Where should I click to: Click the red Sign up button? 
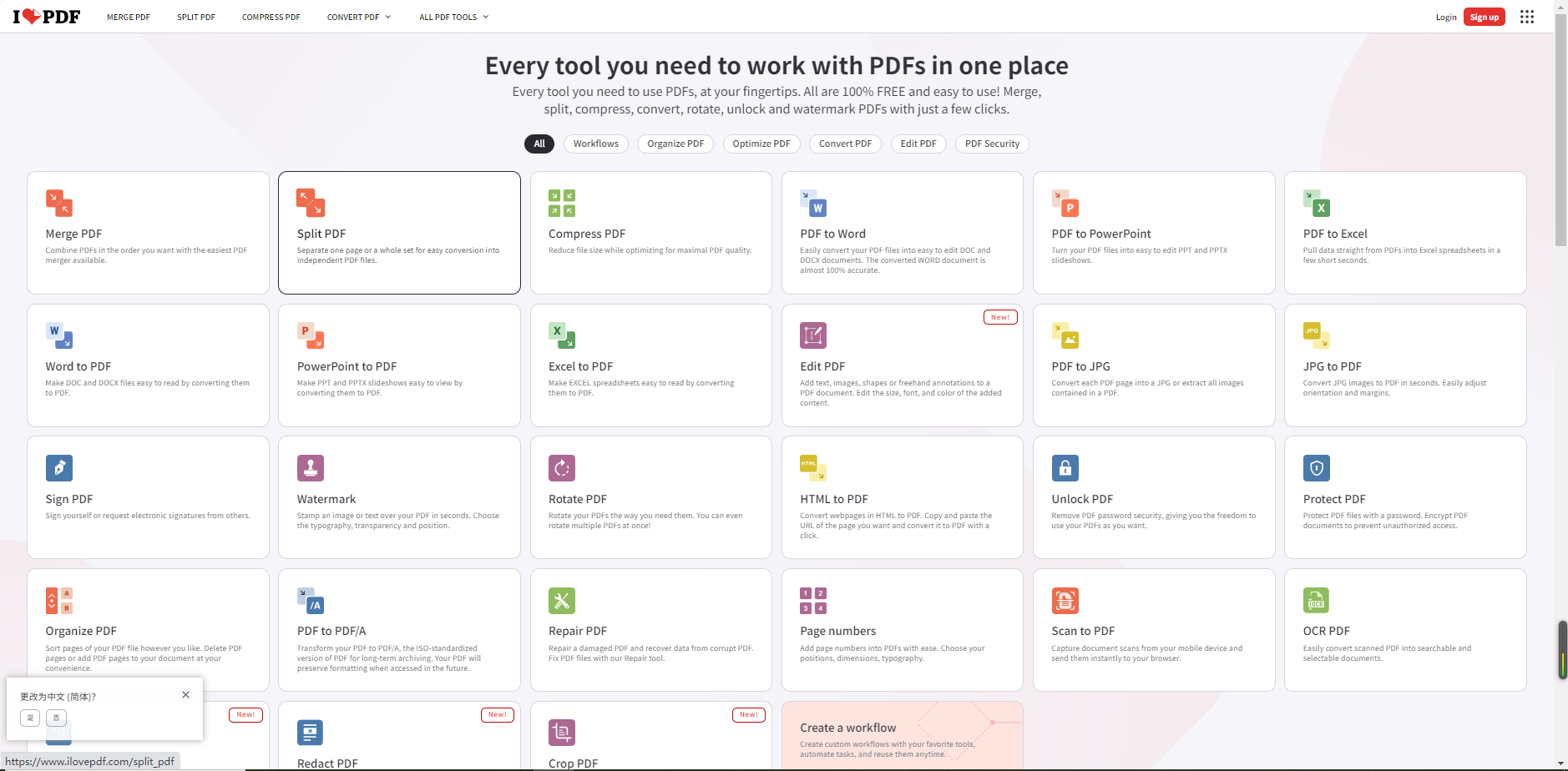coord(1485,17)
